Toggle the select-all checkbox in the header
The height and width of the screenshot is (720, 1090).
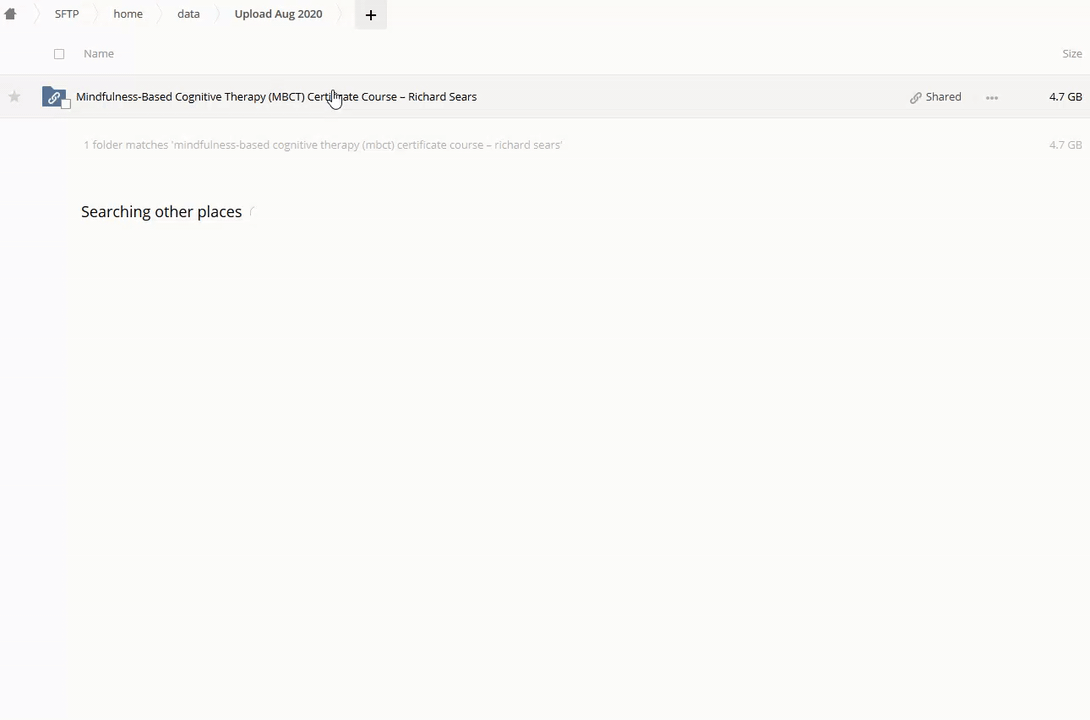pyautogui.click(x=59, y=54)
